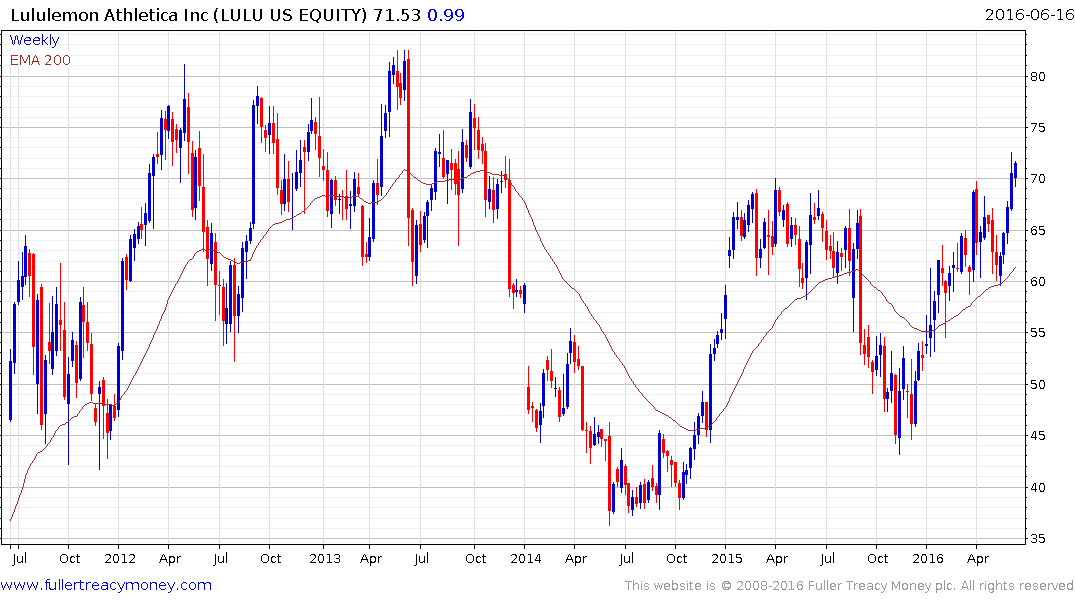The height and width of the screenshot is (600, 1075).
Task: Click the 40 price axis label
Action: (1037, 488)
